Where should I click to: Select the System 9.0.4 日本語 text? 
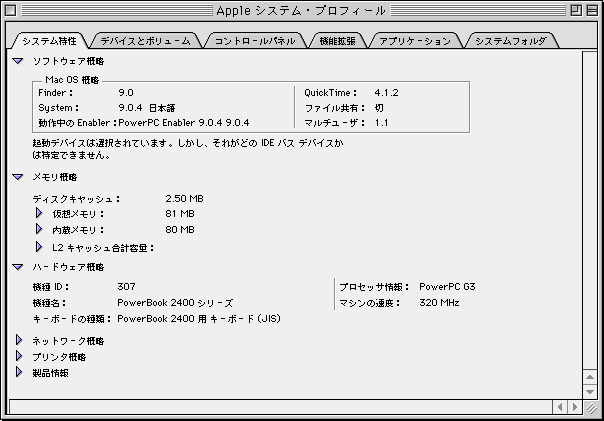147,108
